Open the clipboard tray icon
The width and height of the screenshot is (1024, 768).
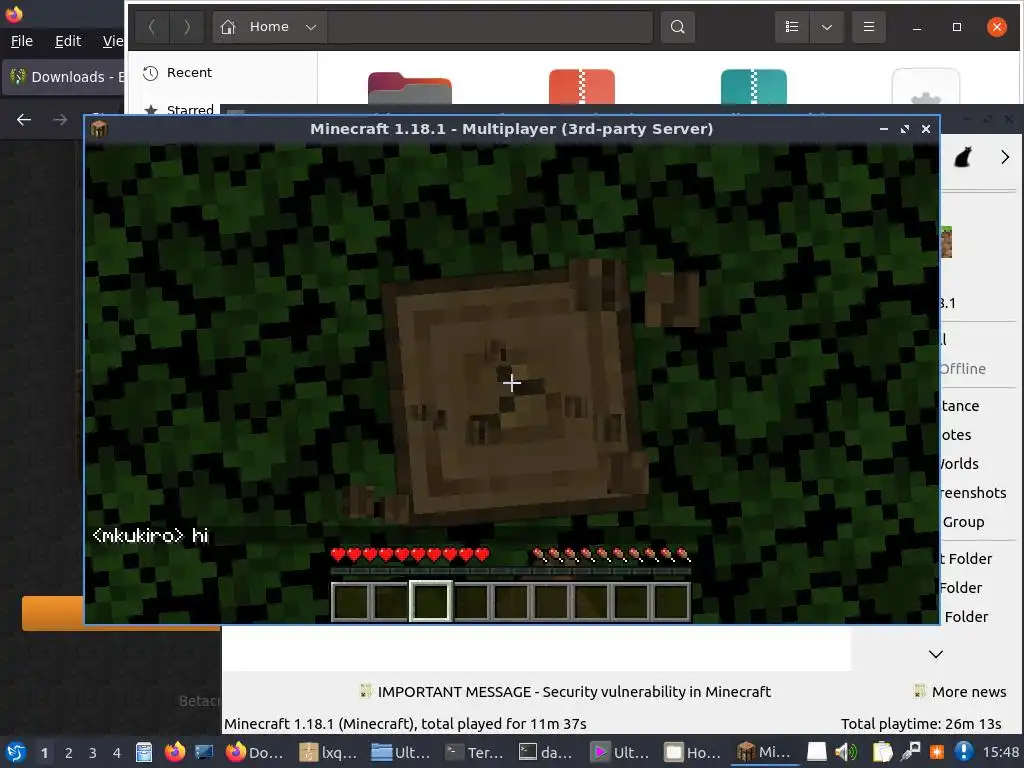pos(882,752)
